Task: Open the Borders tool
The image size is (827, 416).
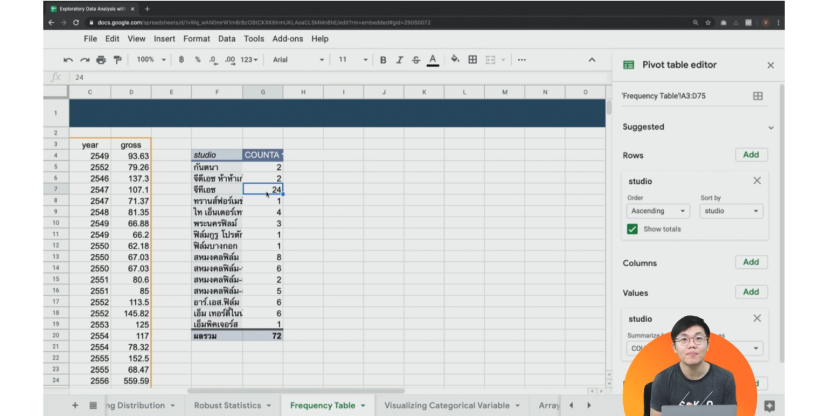Action: (x=473, y=60)
